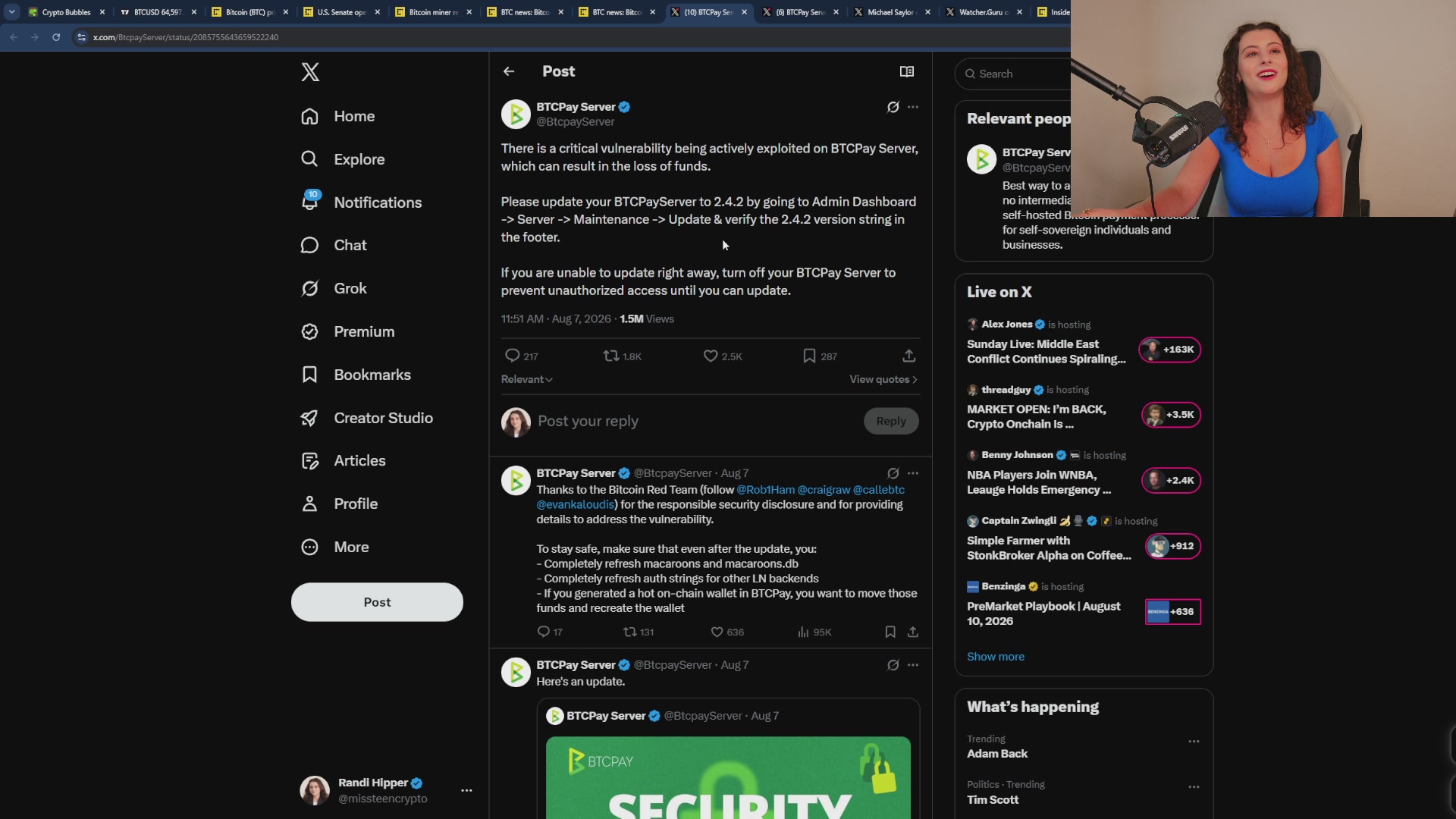
Task: Go to Home in the sidebar
Action: 337,116
